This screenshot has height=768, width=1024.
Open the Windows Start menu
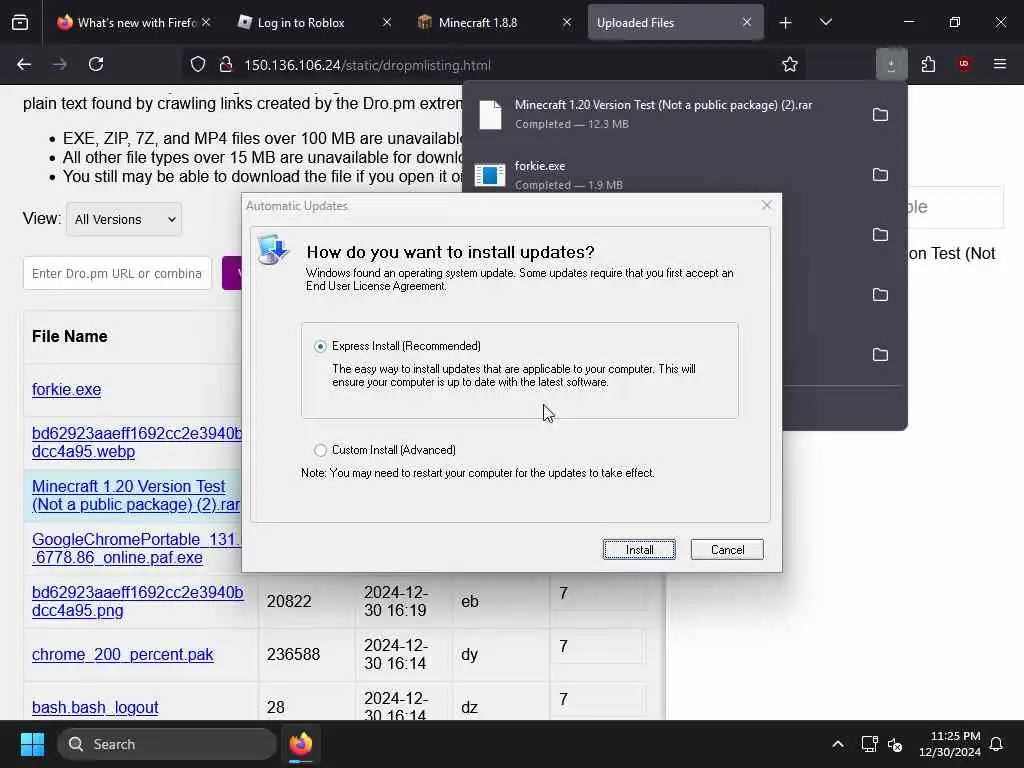click(x=32, y=744)
